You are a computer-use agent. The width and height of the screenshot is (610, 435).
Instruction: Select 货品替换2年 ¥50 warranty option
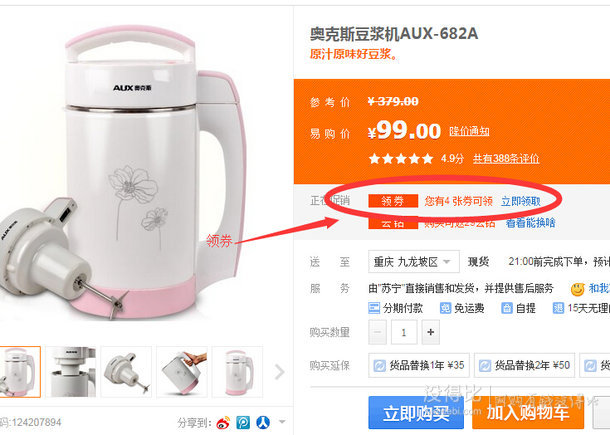(524, 365)
